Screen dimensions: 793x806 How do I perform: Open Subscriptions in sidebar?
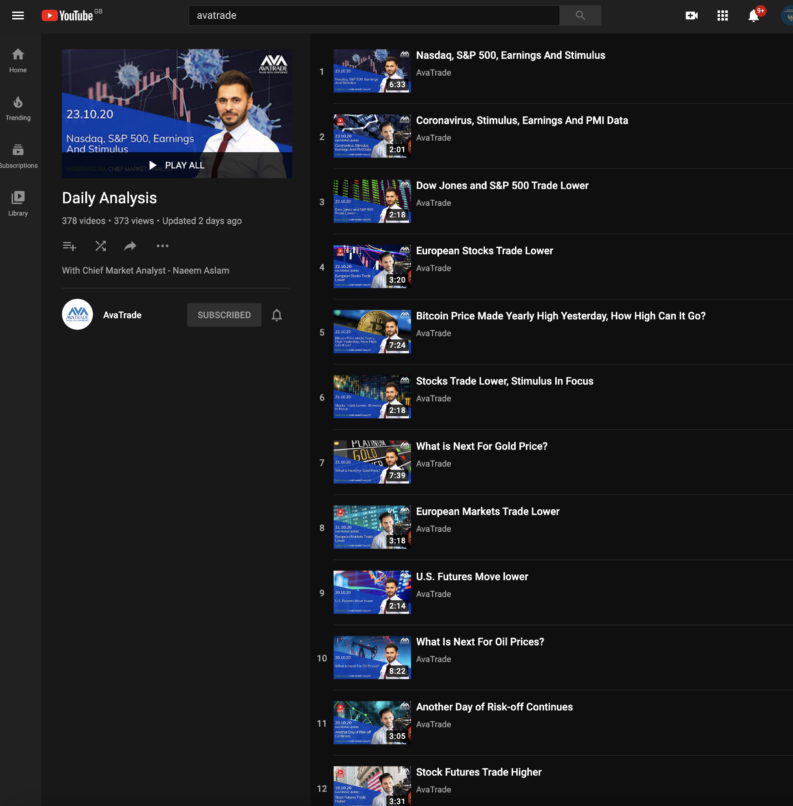[18, 156]
